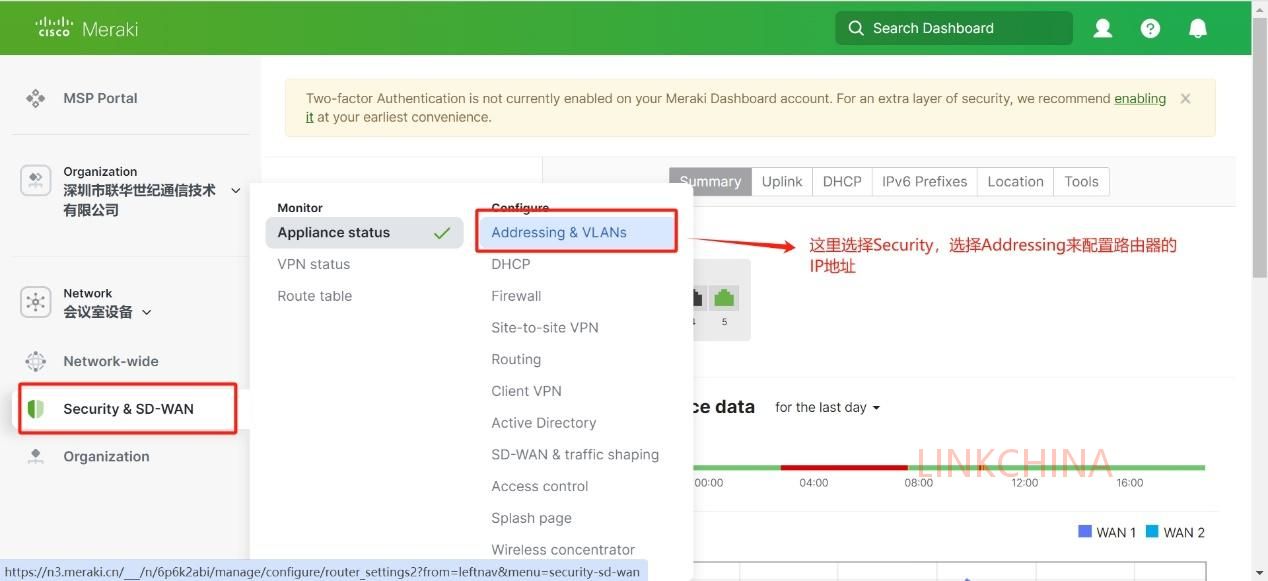Screen dimensions: 1268x581
Task: Dismiss the two-factor authentication banner
Action: click(1185, 99)
